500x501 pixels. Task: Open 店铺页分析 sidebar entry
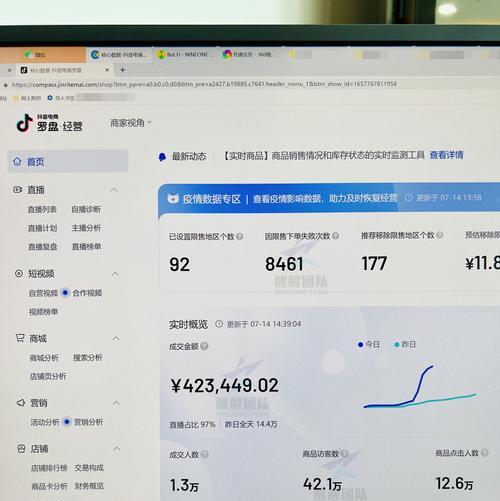(x=48, y=376)
